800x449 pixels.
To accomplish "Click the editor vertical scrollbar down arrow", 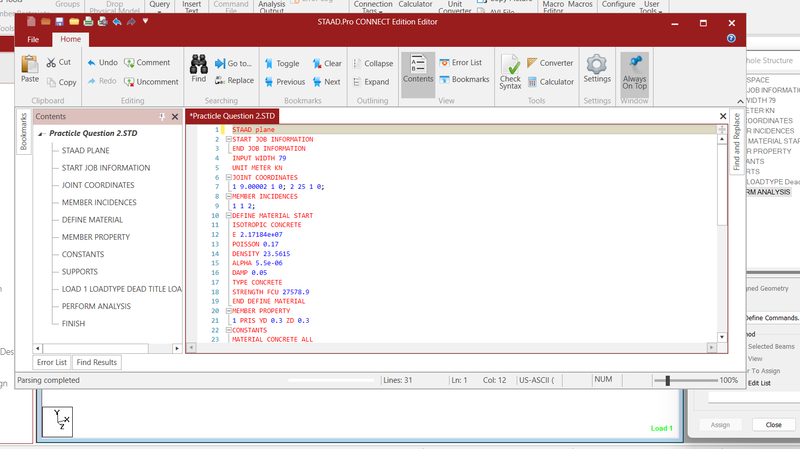I will click(x=722, y=337).
